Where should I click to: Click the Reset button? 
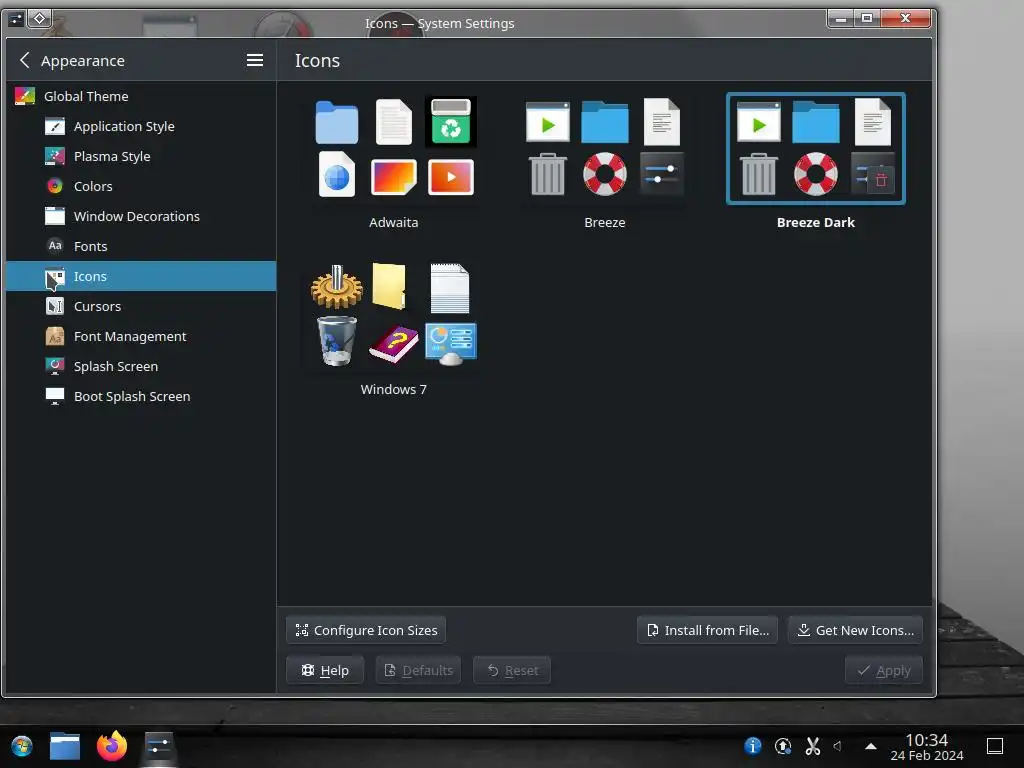pyautogui.click(x=512, y=670)
